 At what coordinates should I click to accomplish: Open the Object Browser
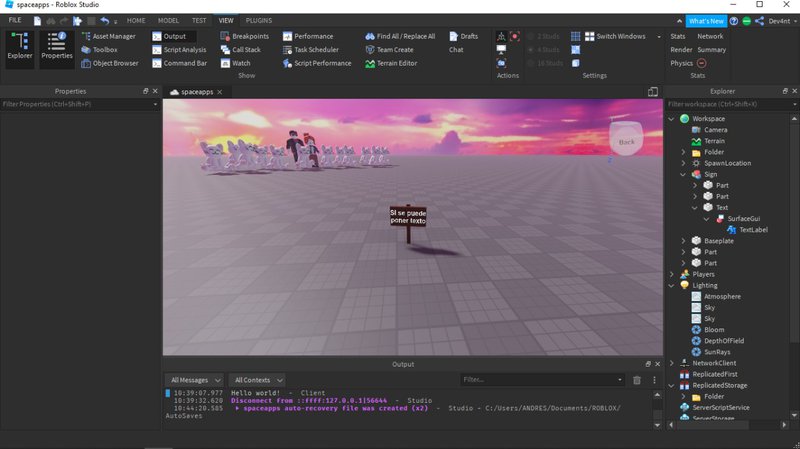[x=110, y=63]
